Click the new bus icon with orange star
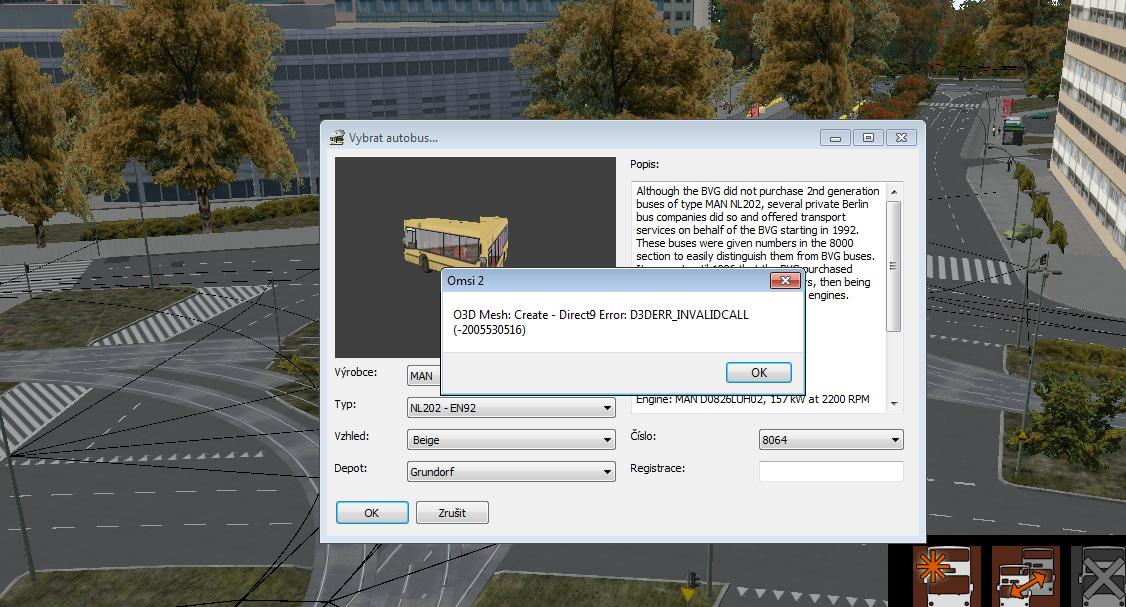Image resolution: width=1126 pixels, height=607 pixels. pos(947,577)
